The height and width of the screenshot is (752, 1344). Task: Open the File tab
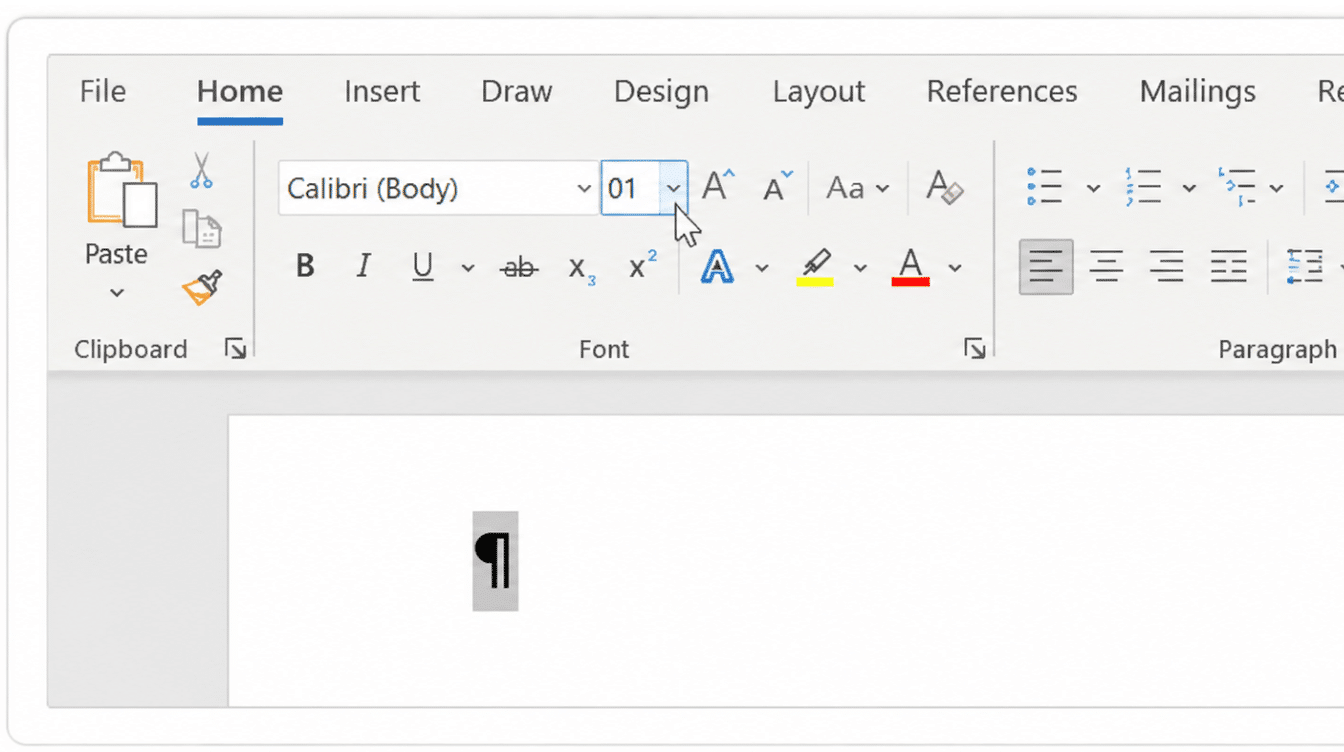(103, 92)
